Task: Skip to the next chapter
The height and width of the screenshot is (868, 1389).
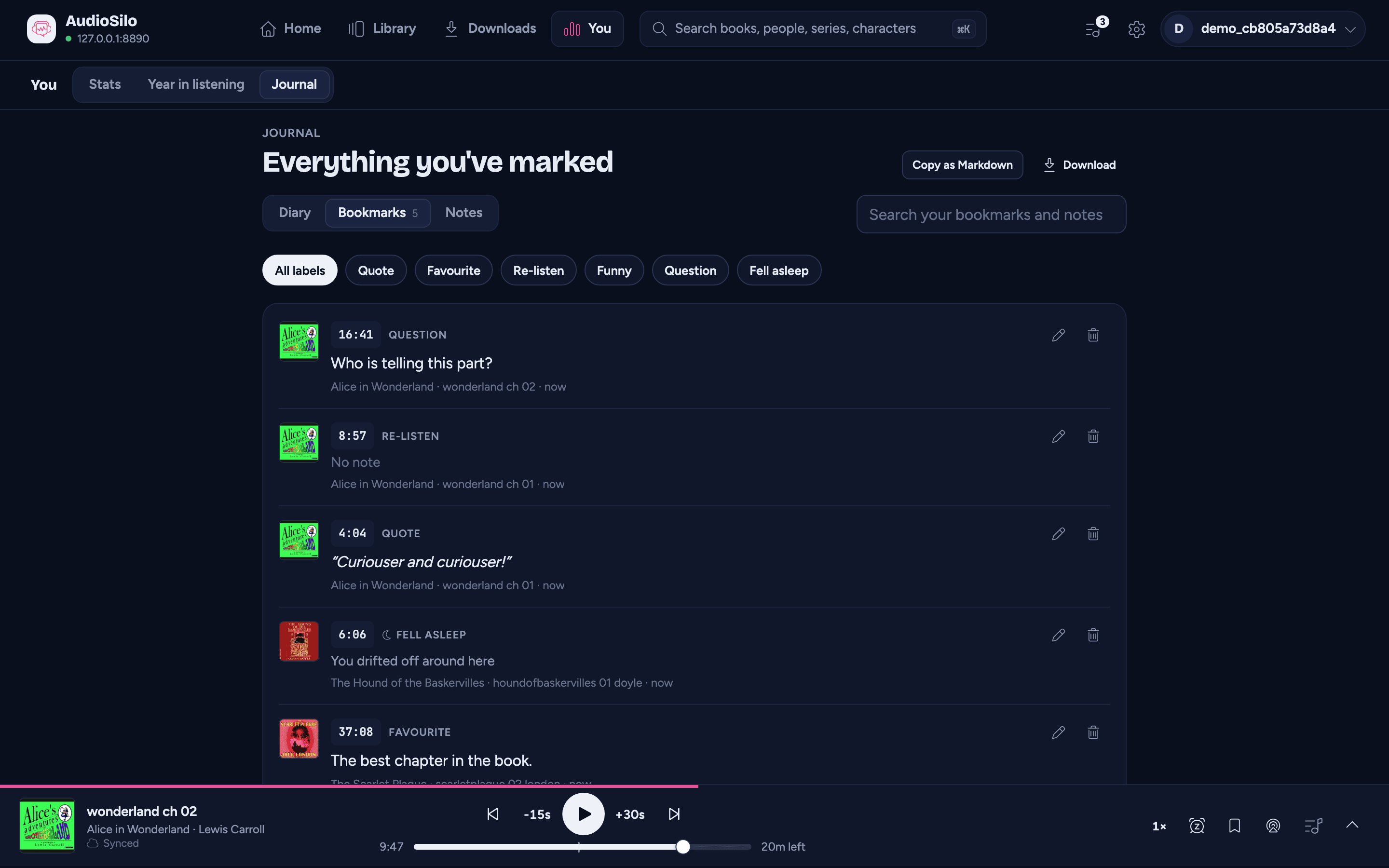Action: coord(674,814)
